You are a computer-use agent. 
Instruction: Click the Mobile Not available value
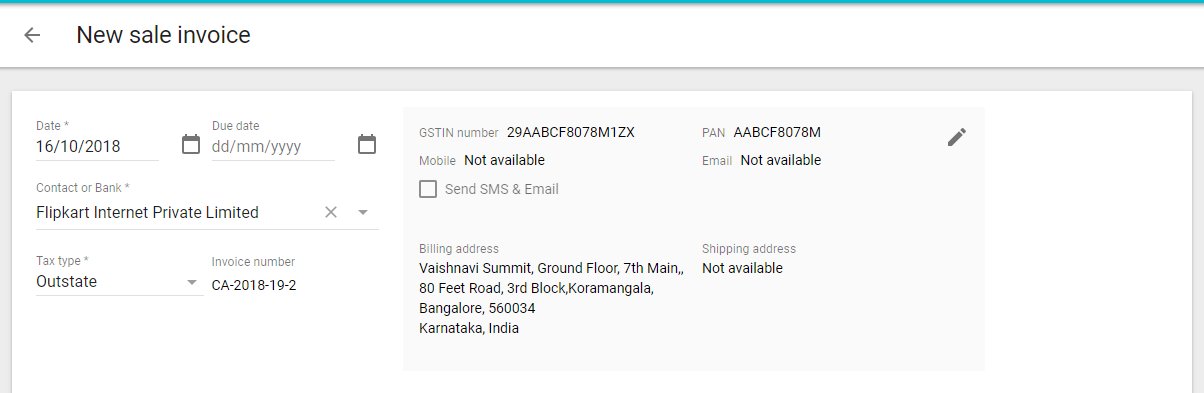(504, 160)
